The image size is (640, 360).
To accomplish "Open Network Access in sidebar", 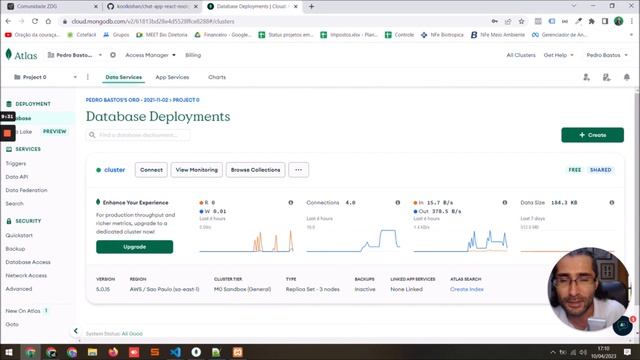I will tap(26, 276).
